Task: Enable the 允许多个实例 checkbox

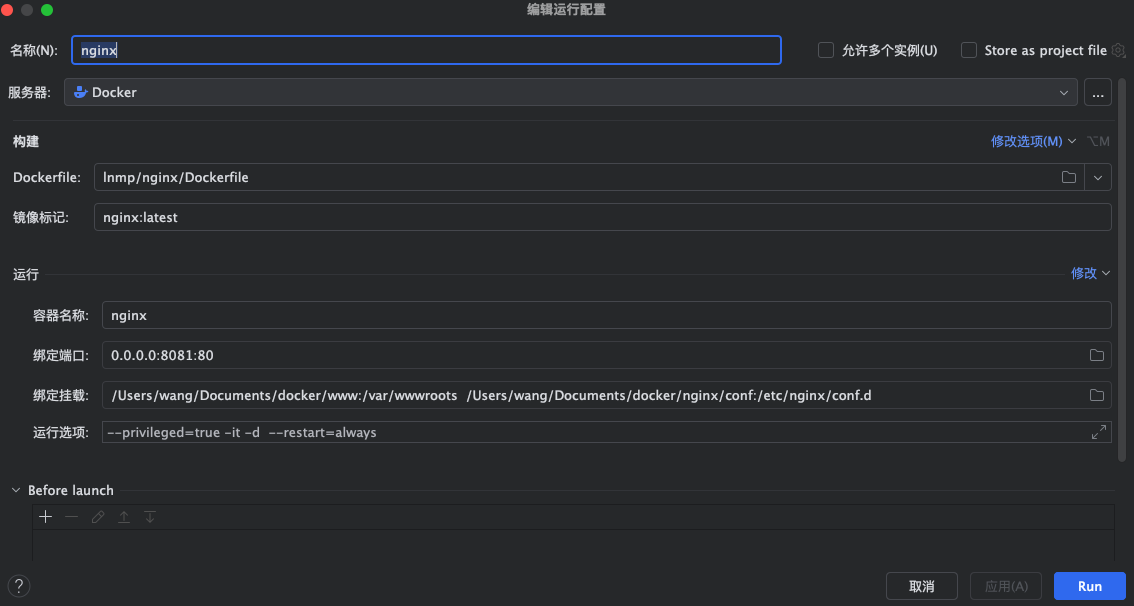Action: pos(825,50)
